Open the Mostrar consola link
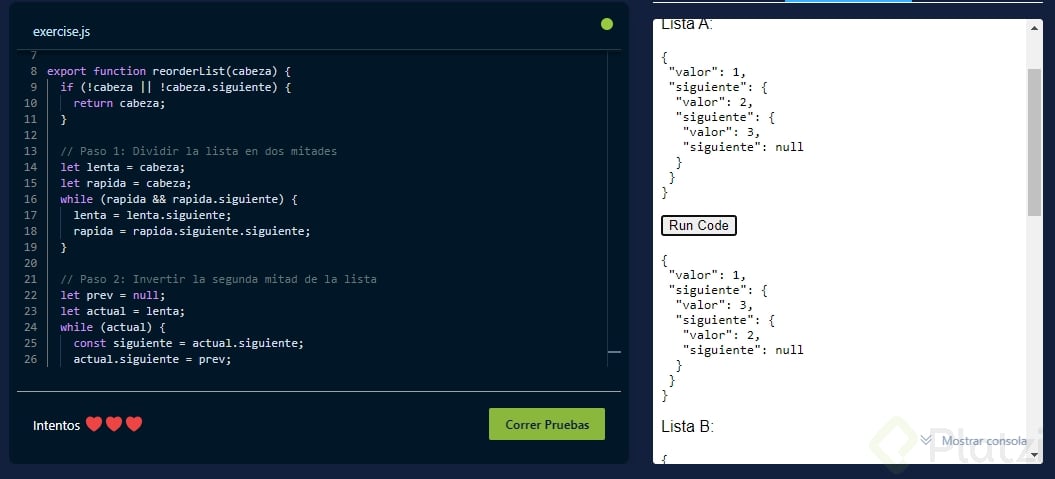This screenshot has width=1055, height=479. click(984, 441)
